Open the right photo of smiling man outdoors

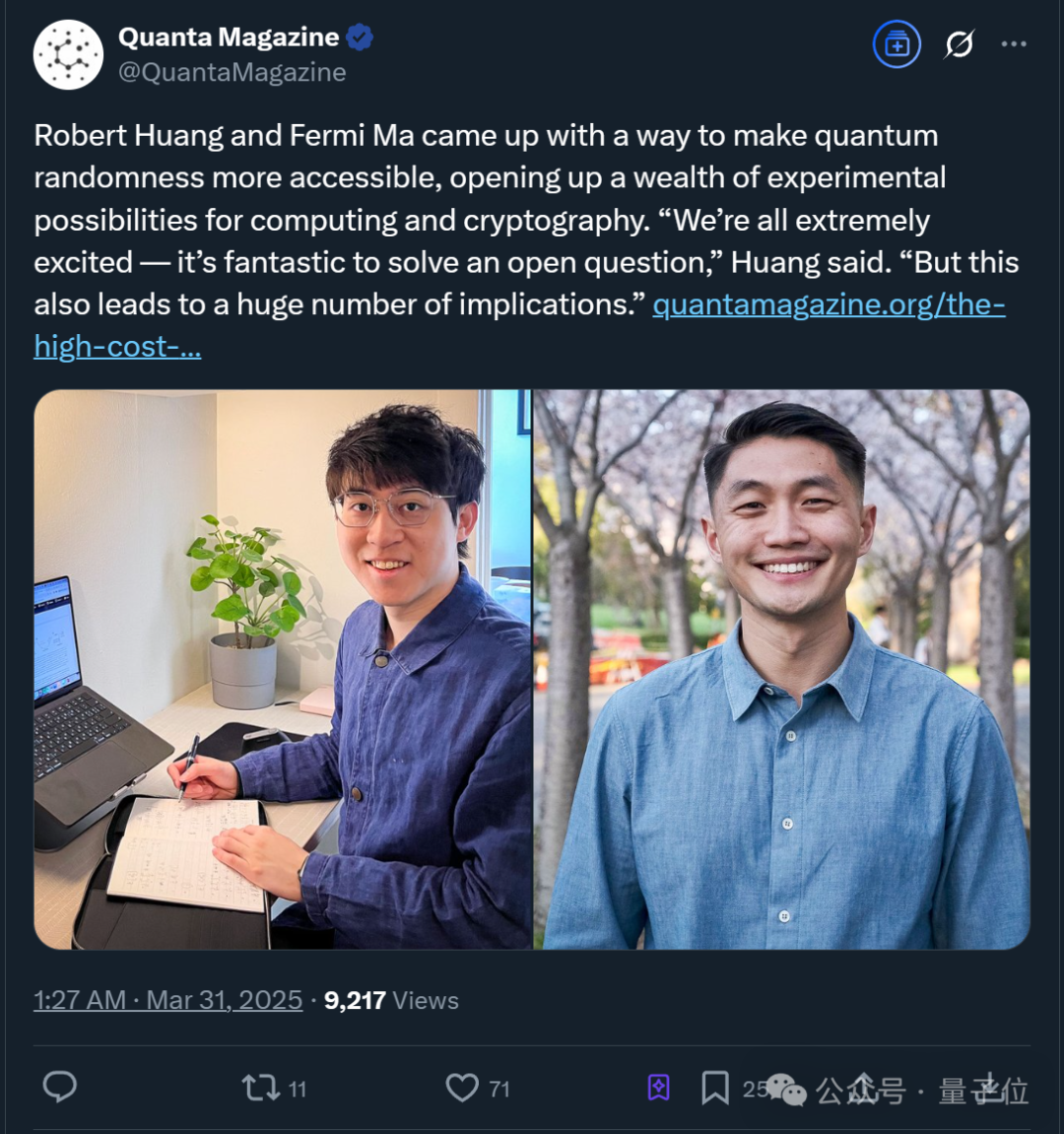[782, 669]
